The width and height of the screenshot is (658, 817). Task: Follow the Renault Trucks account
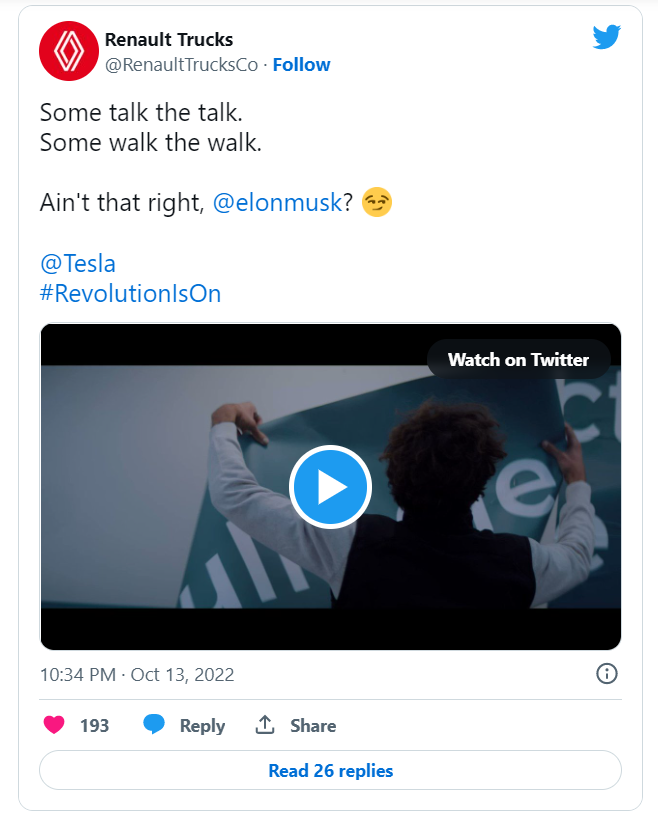click(x=301, y=65)
